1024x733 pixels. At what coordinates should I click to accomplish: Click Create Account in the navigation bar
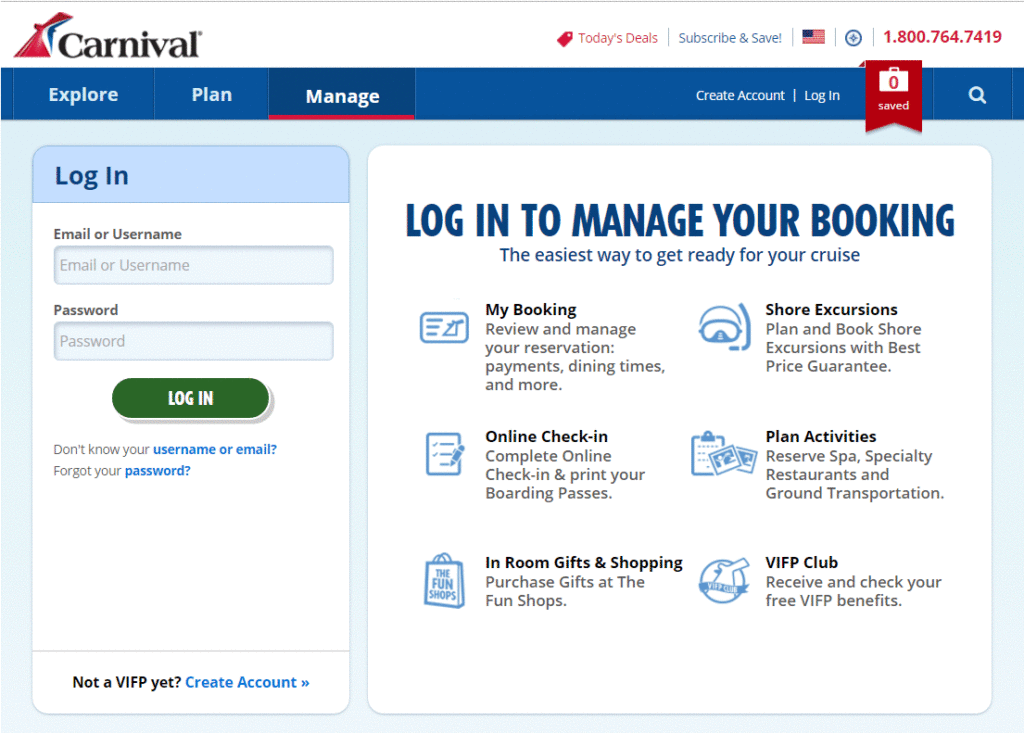coord(740,95)
